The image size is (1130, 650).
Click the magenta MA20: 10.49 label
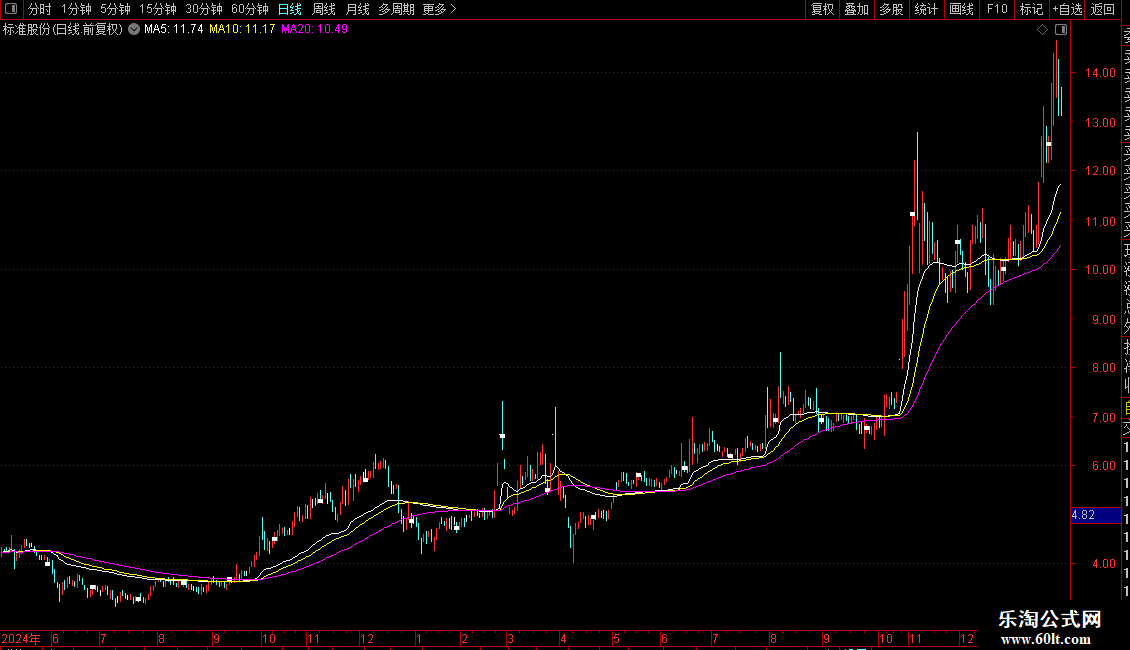(314, 30)
